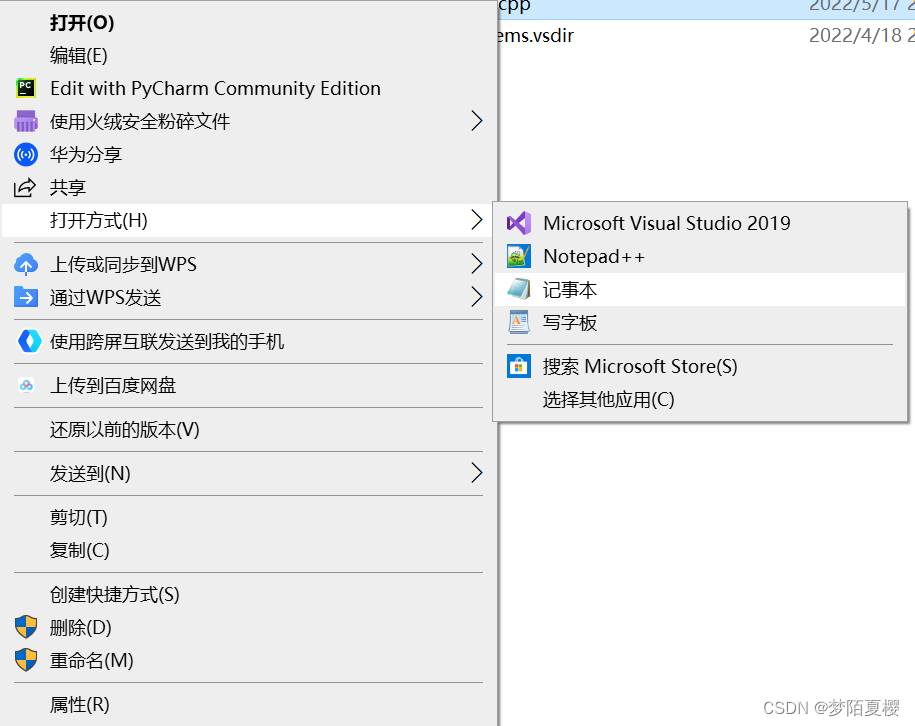Launch Edit with PyCharm Community Edition

[216, 88]
